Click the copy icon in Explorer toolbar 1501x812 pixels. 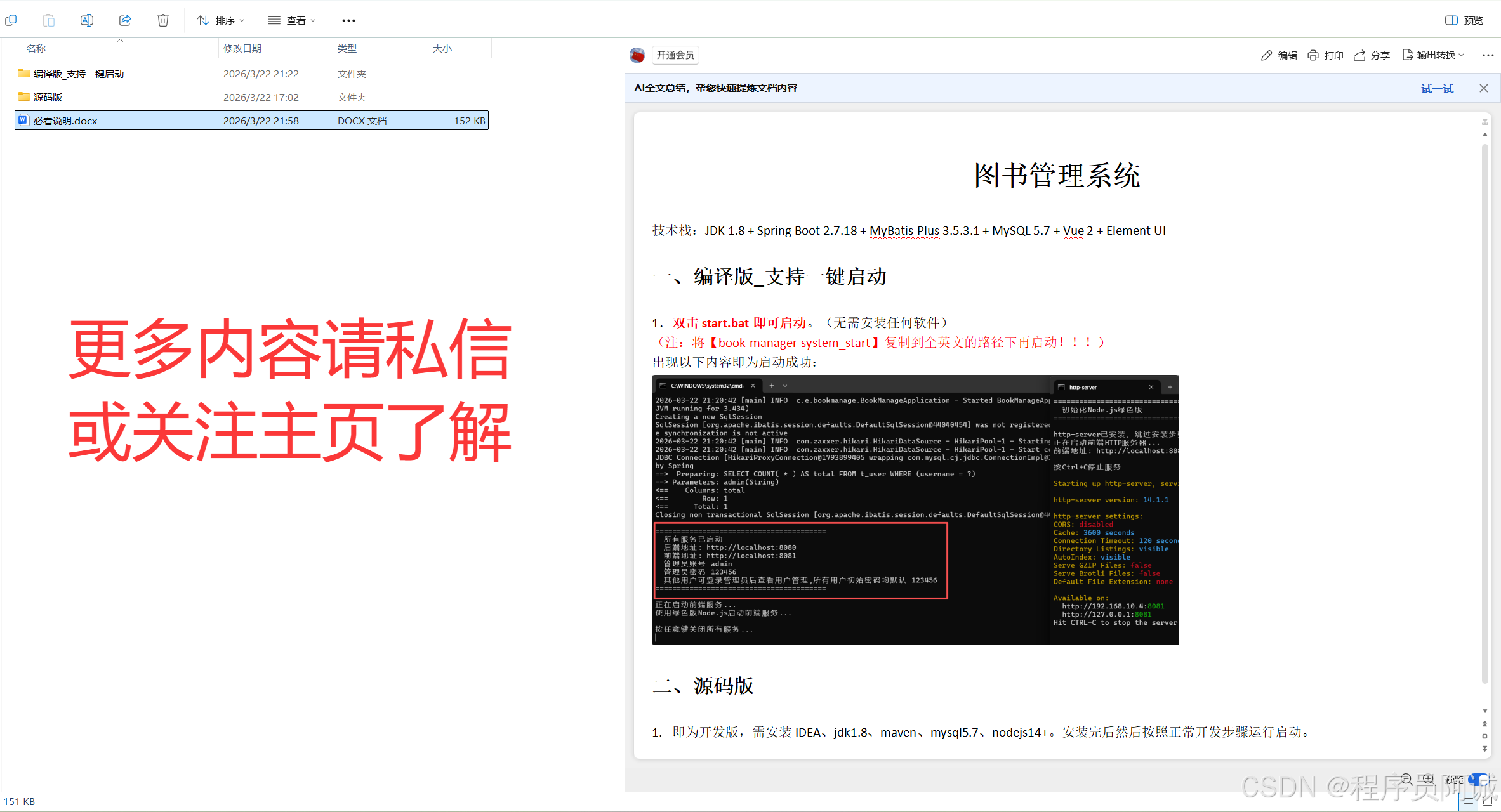click(x=11, y=20)
